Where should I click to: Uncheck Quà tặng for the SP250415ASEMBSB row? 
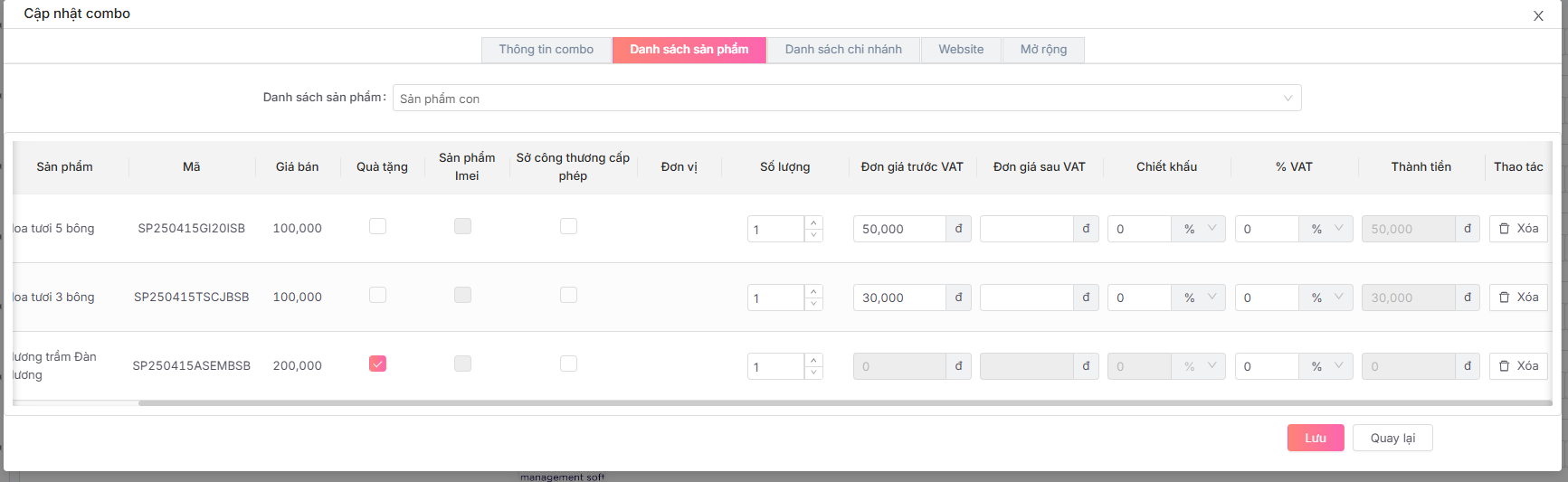click(x=377, y=364)
